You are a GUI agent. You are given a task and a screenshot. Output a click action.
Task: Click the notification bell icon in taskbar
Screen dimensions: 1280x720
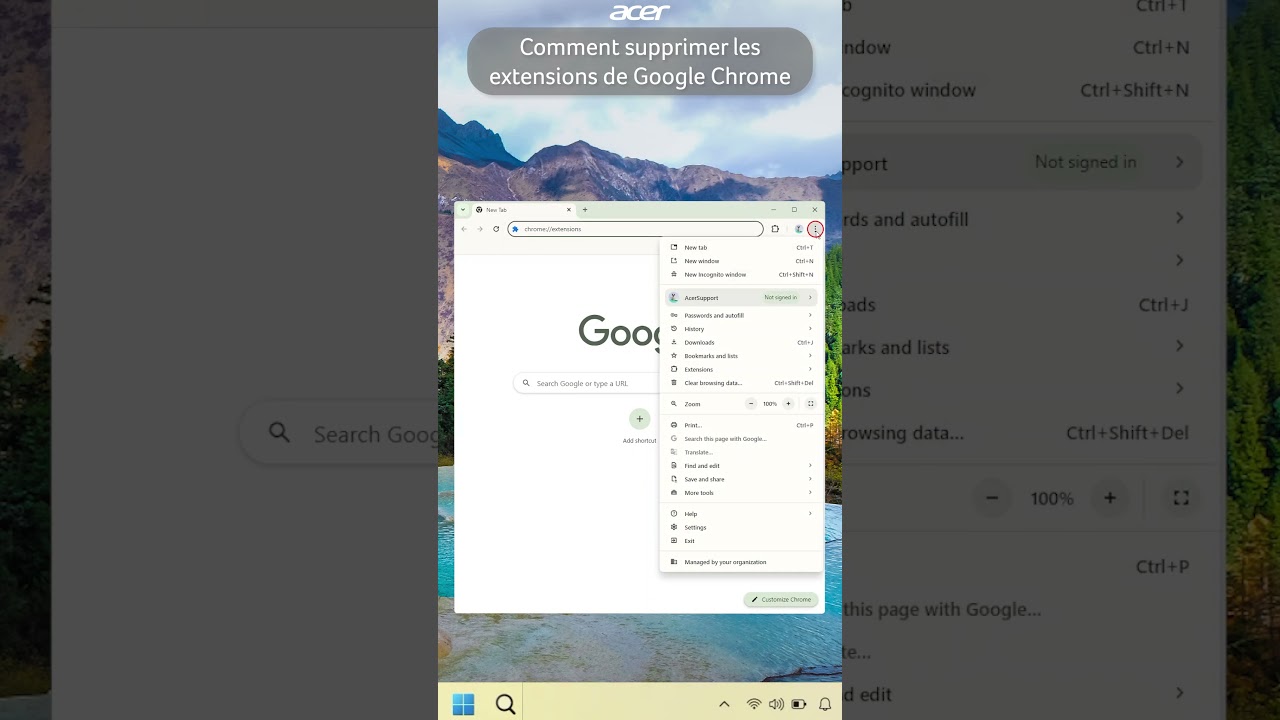[x=825, y=703]
